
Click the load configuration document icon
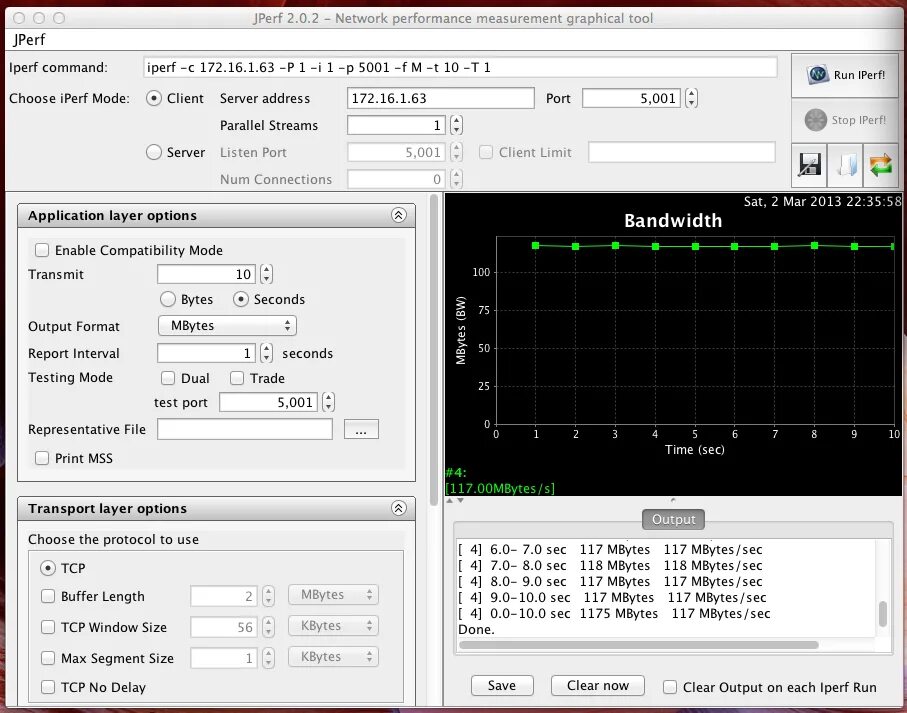click(x=845, y=165)
